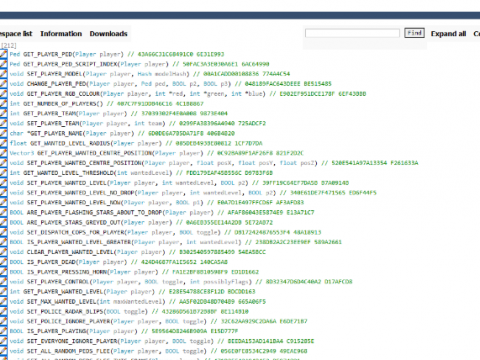
Task: Open the Information menu item
Action: [61, 34]
